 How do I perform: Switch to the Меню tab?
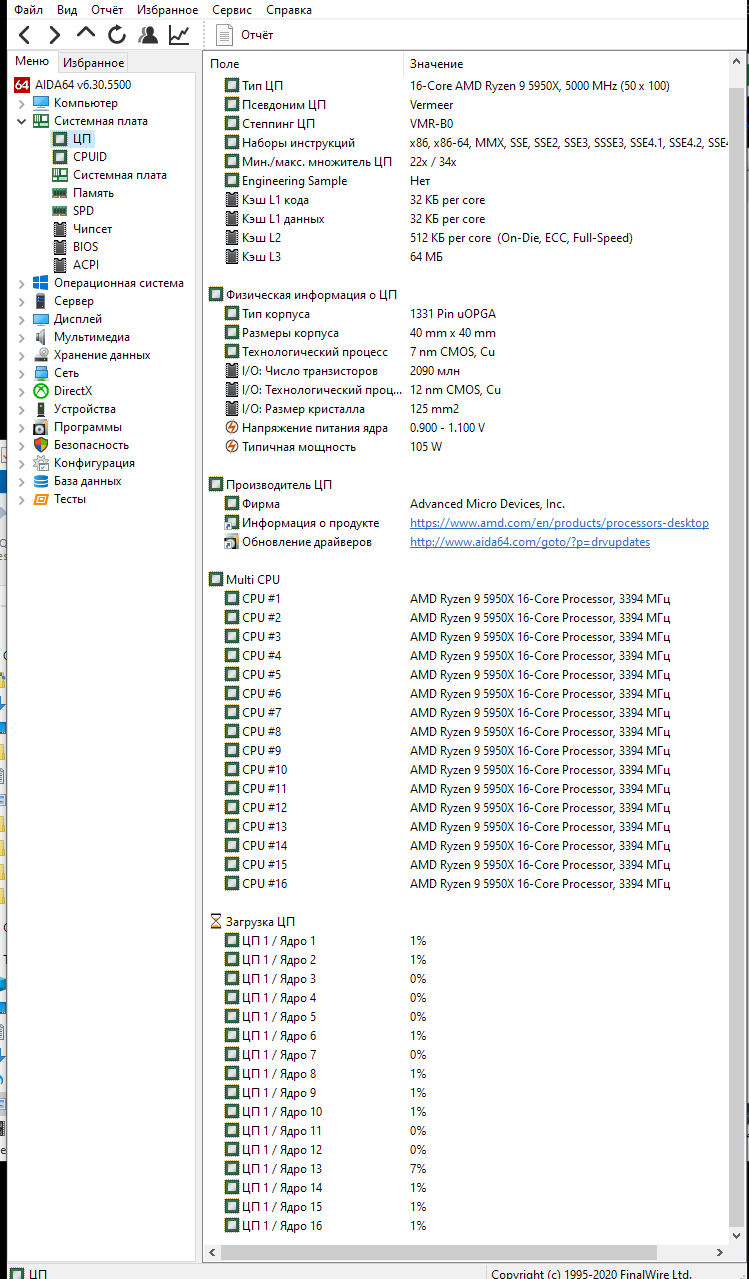click(32, 62)
